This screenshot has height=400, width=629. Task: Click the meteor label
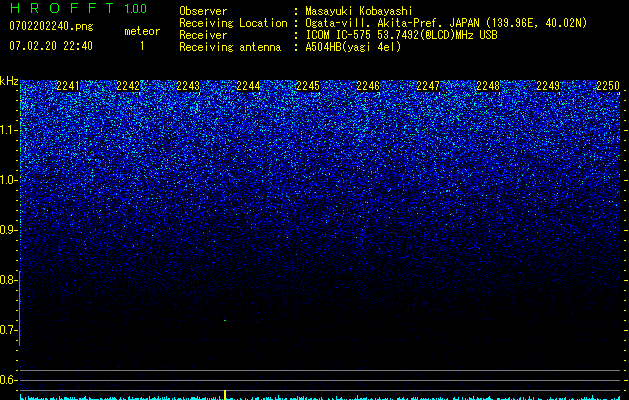pyautogui.click(x=142, y=31)
